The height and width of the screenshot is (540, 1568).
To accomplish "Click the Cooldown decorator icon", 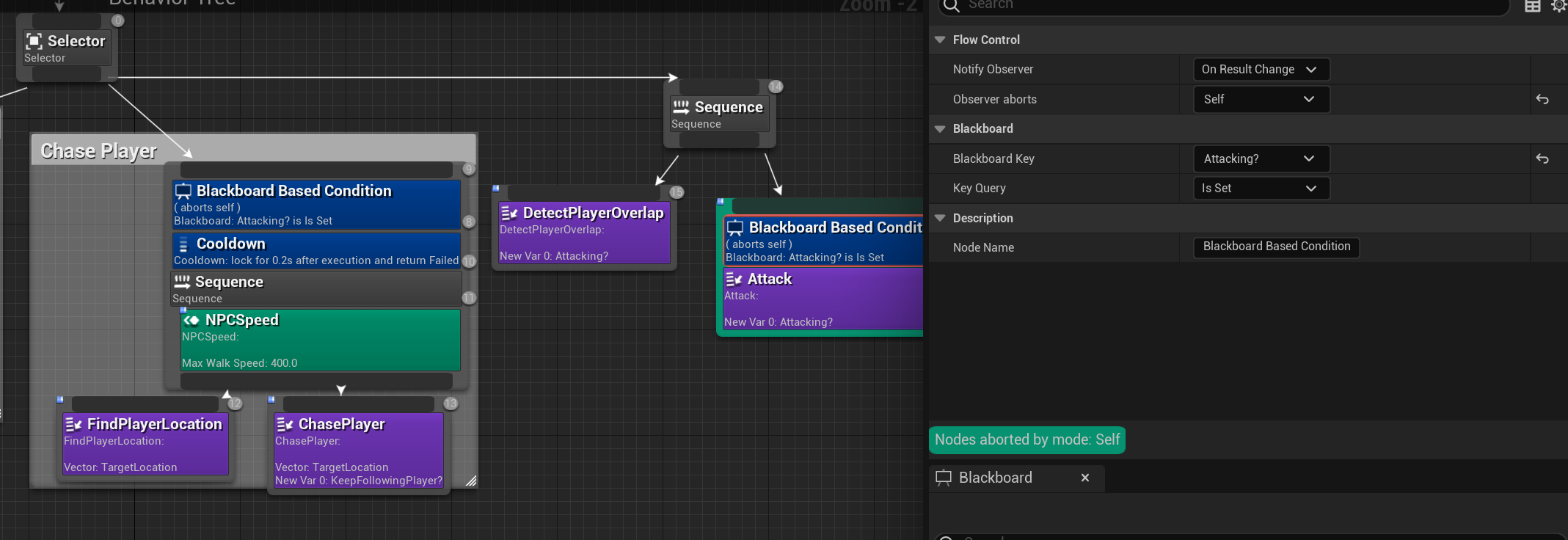I will coord(183,244).
